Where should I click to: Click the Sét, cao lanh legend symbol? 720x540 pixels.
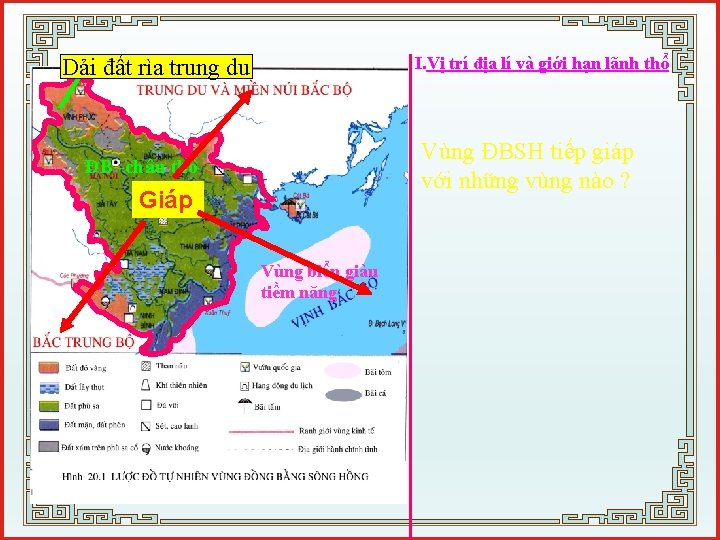point(146,426)
